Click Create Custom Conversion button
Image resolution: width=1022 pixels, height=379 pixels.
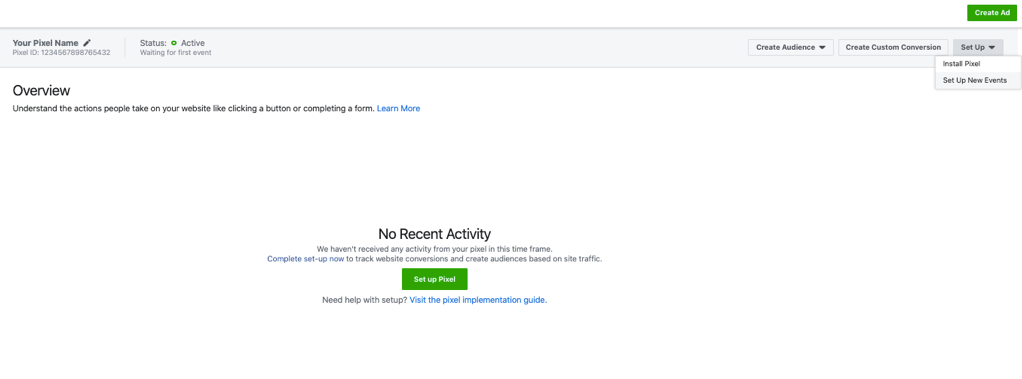click(x=893, y=48)
